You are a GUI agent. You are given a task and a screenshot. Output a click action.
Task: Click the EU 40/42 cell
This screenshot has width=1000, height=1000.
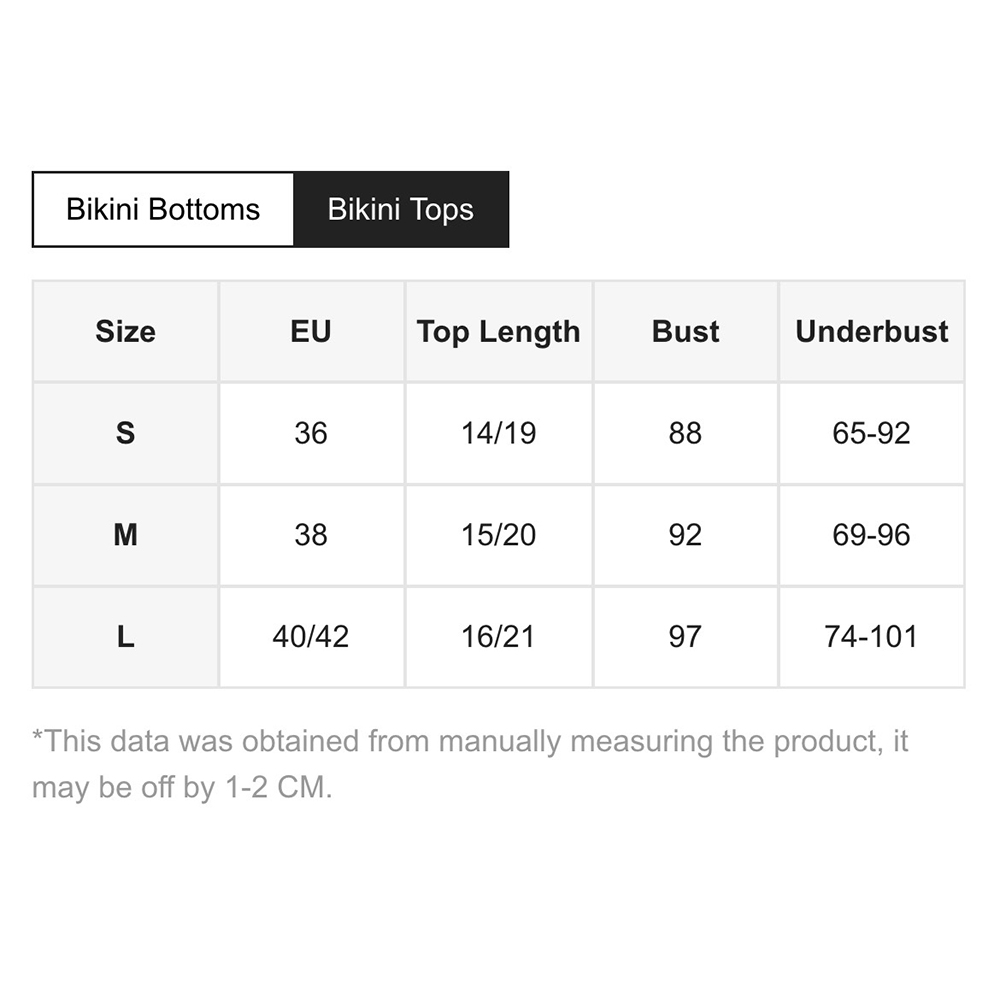tap(311, 637)
